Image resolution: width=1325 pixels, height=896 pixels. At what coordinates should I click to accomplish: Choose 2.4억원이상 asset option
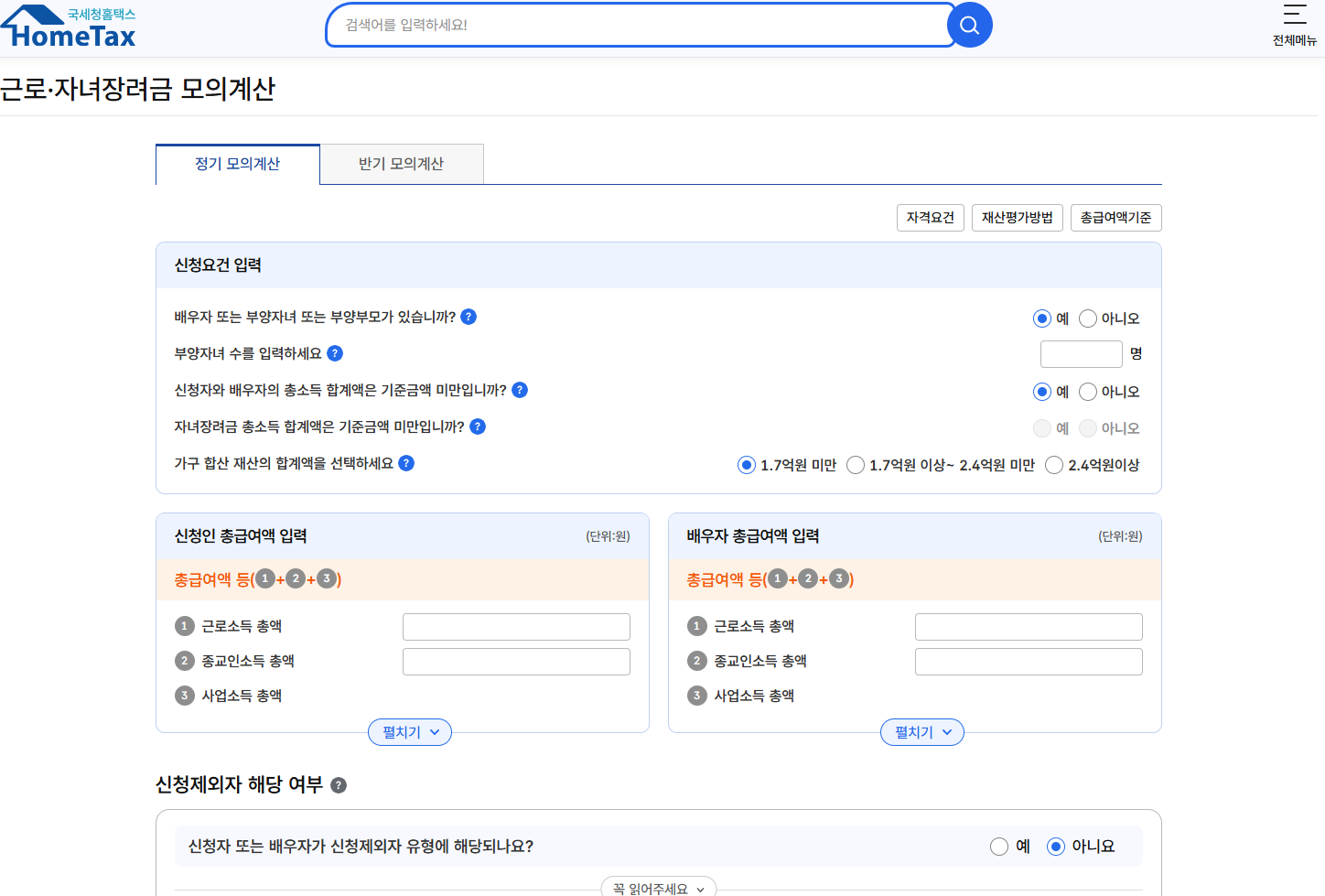pos(1054,465)
